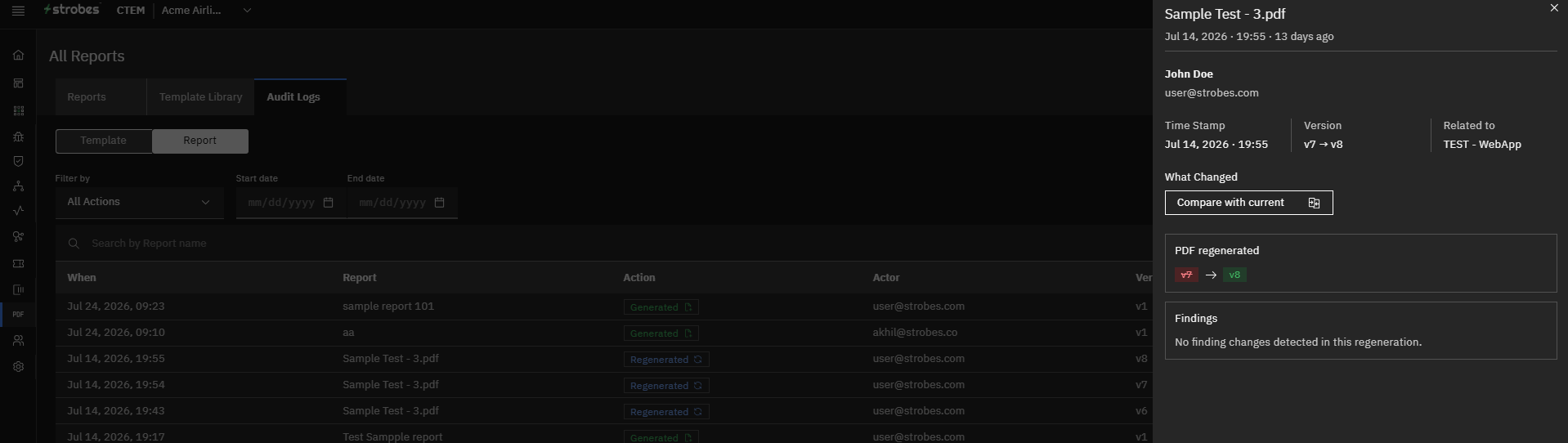Click the compare icon in Compare with current
1568x443 pixels.
[x=1314, y=203]
